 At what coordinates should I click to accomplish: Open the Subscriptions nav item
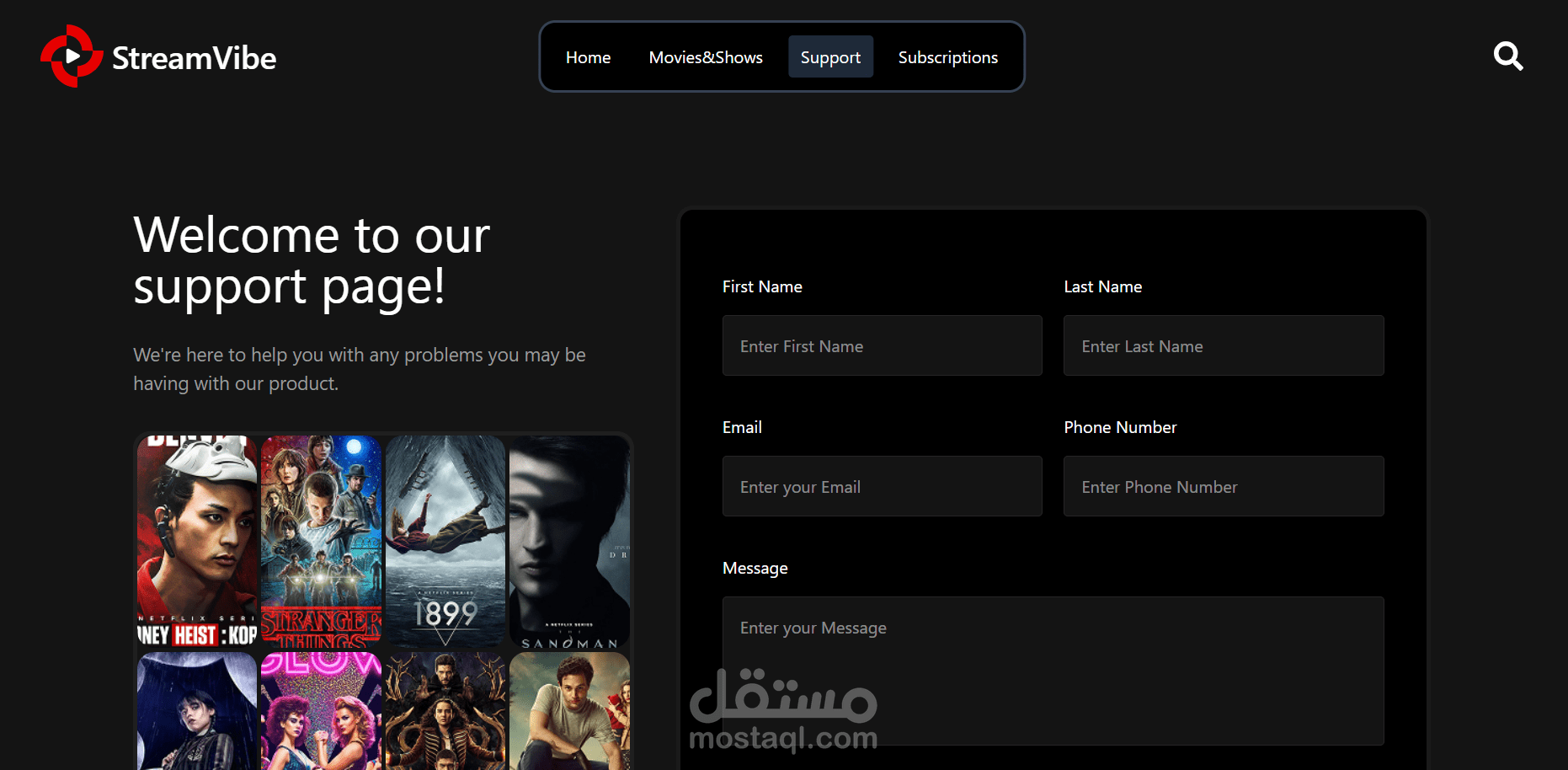tap(947, 57)
